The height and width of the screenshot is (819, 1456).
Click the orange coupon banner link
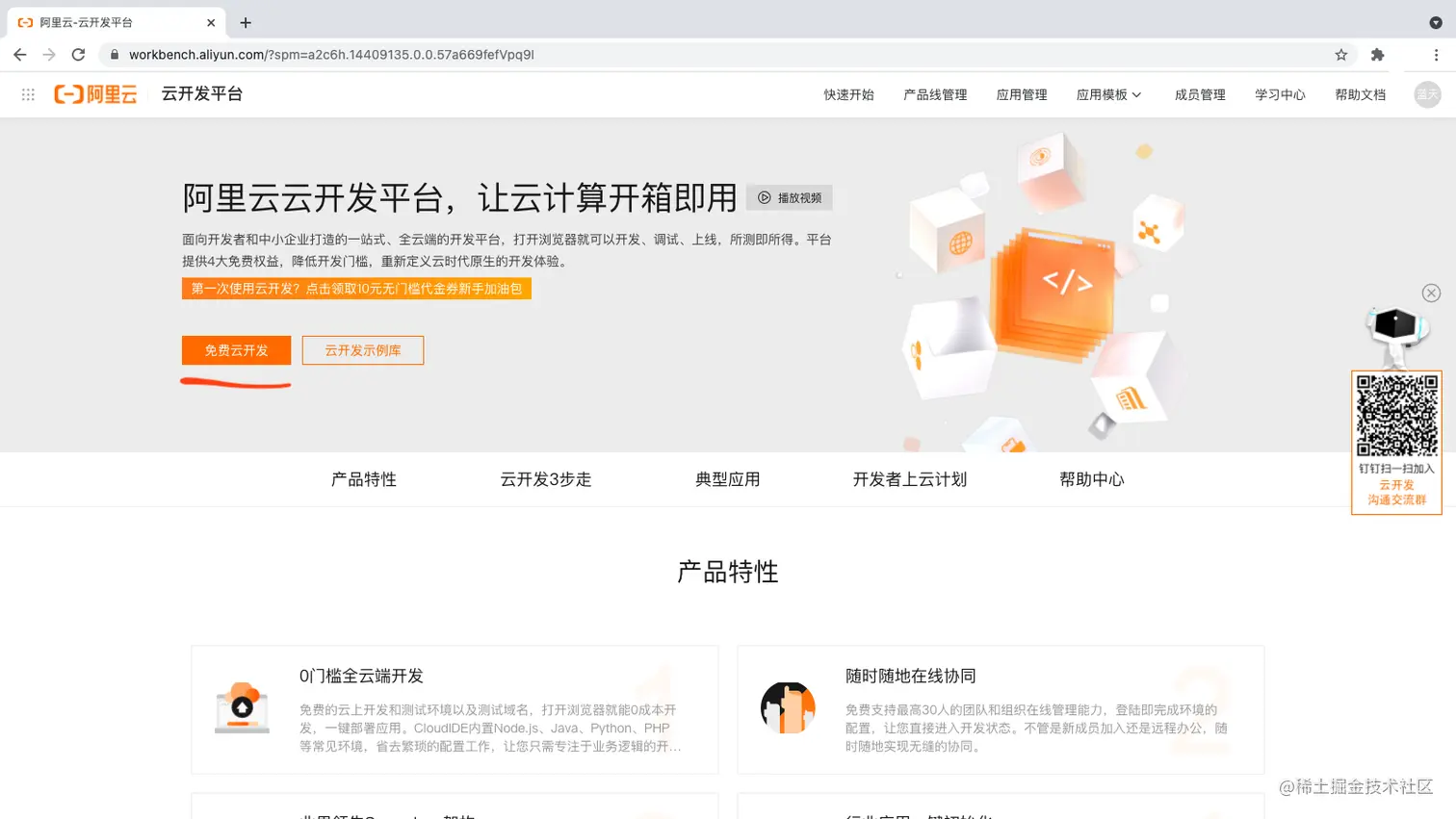tap(356, 288)
